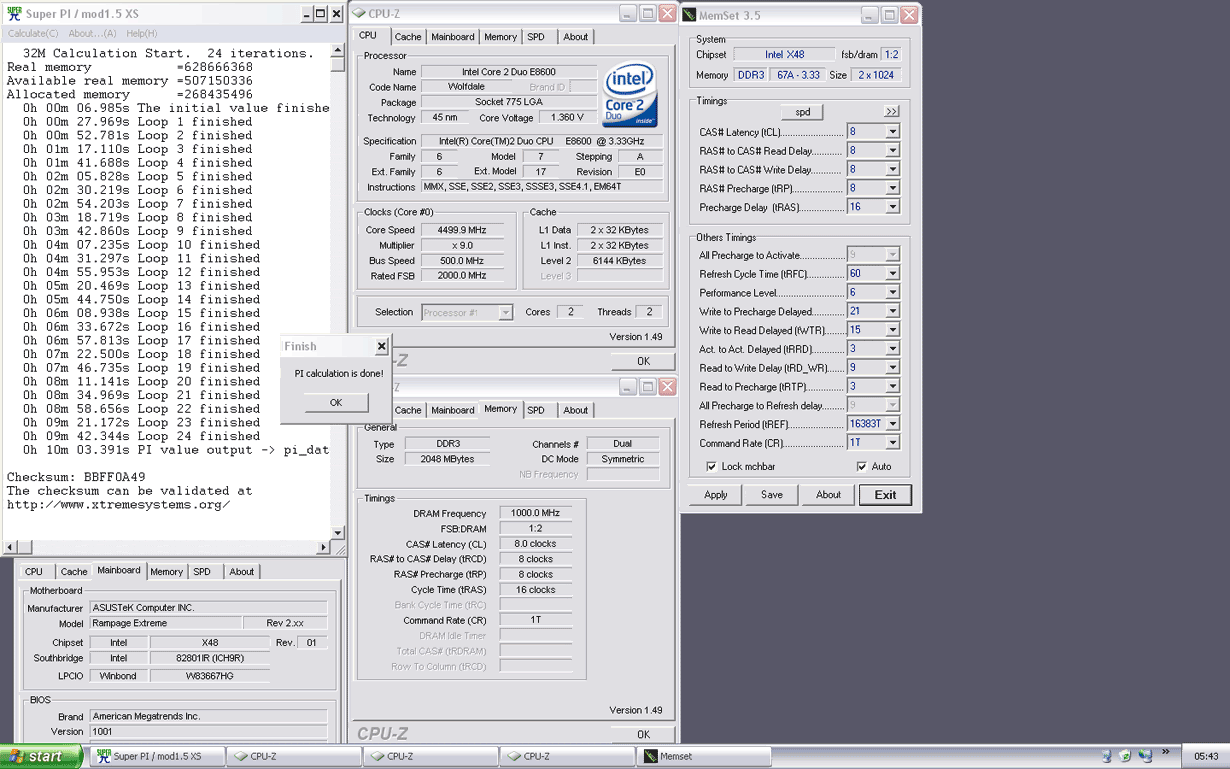The image size is (1230, 769).
Task: Switch to Mainboard tab in the top CPU-Z window
Action: [x=453, y=37]
